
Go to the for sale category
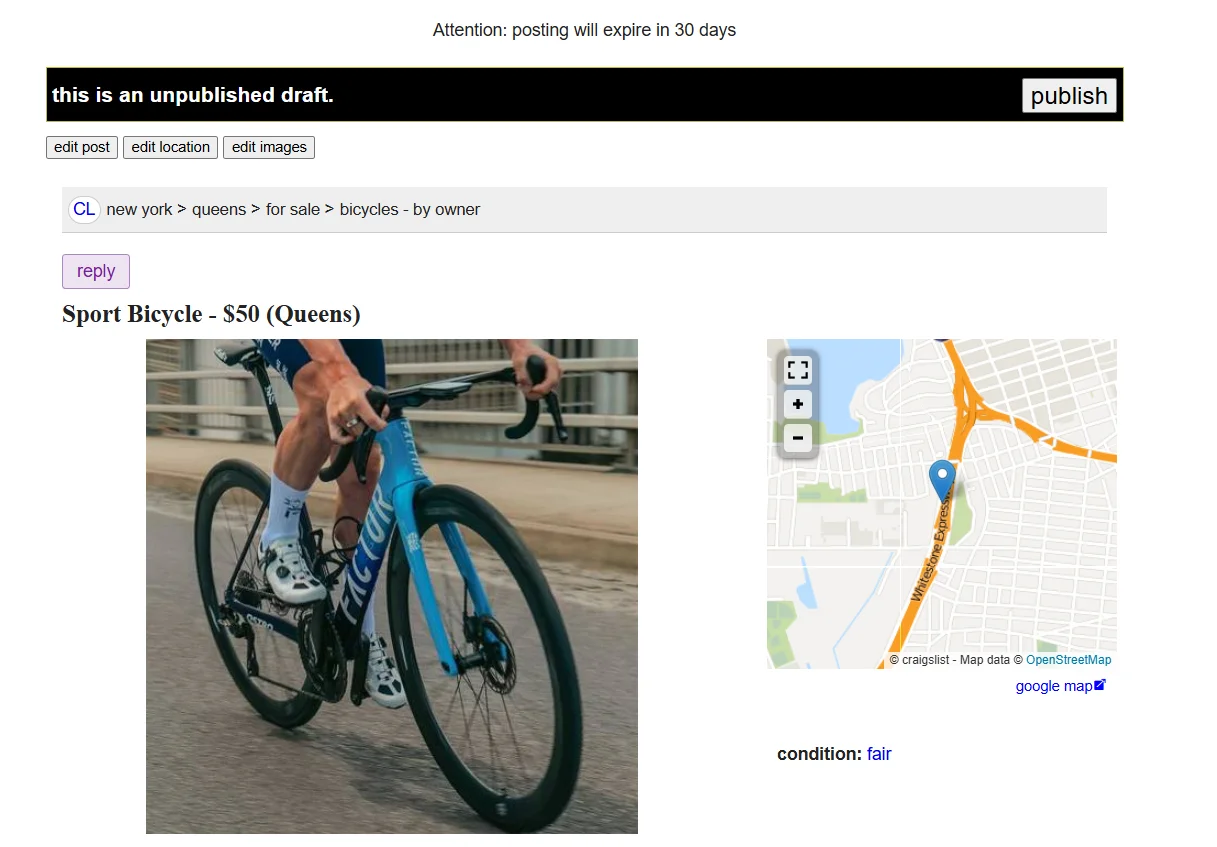(292, 209)
